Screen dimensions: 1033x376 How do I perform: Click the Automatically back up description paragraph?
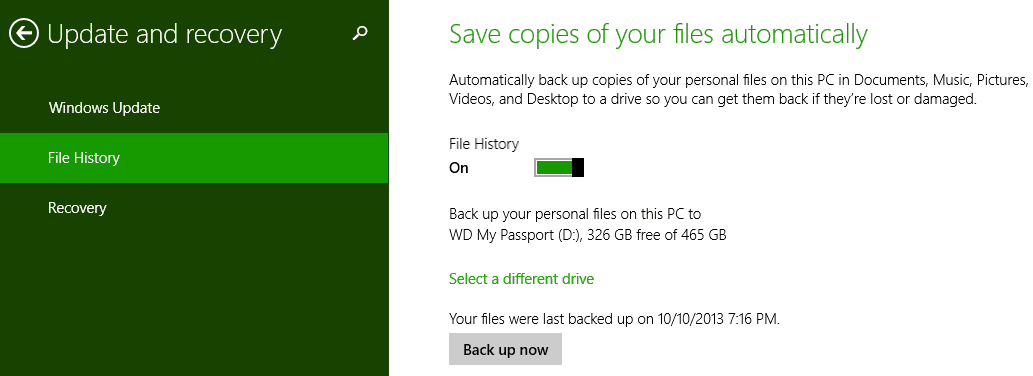click(x=739, y=90)
